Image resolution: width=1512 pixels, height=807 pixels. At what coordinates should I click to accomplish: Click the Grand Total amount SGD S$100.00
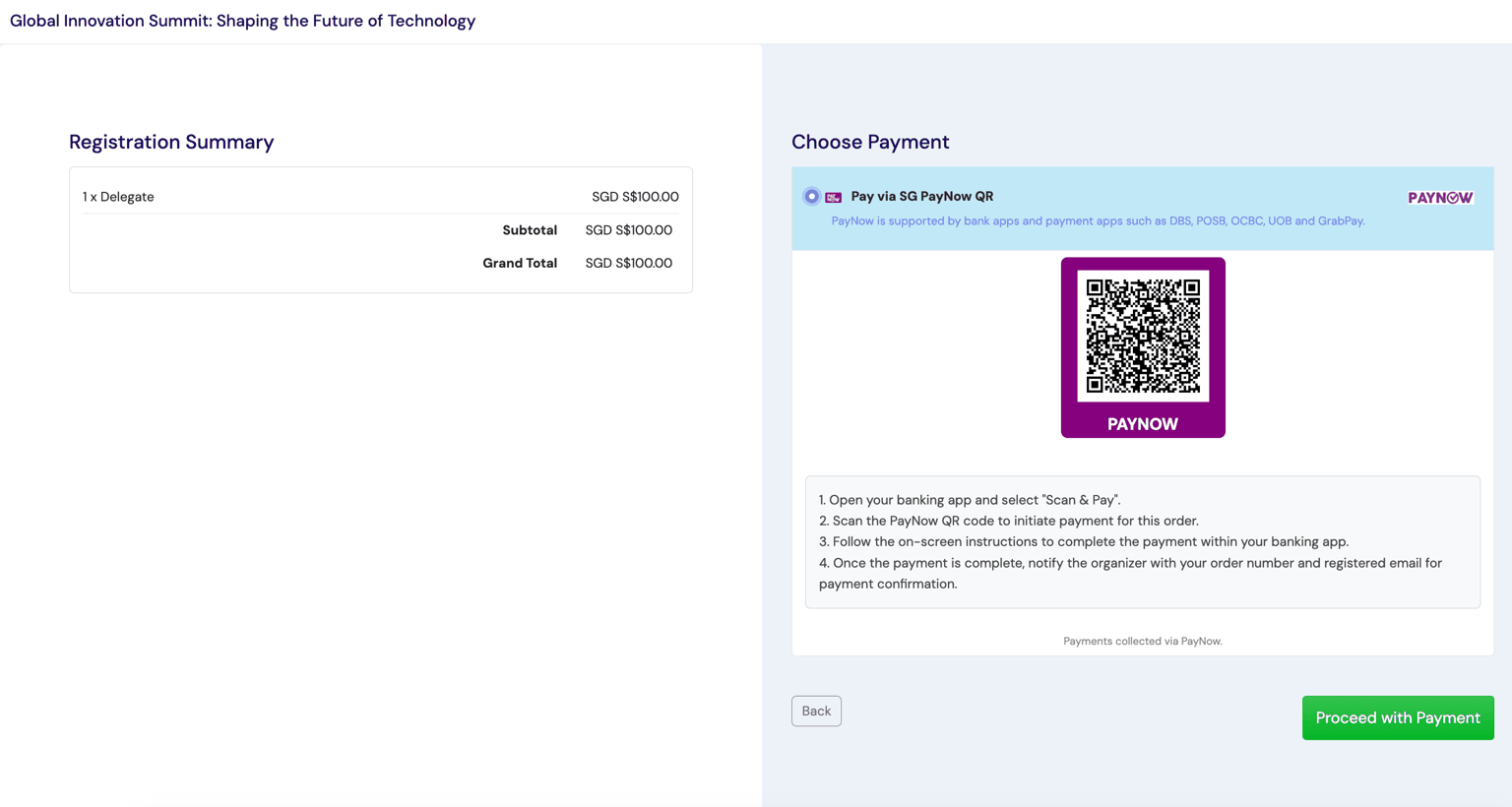coord(629,263)
